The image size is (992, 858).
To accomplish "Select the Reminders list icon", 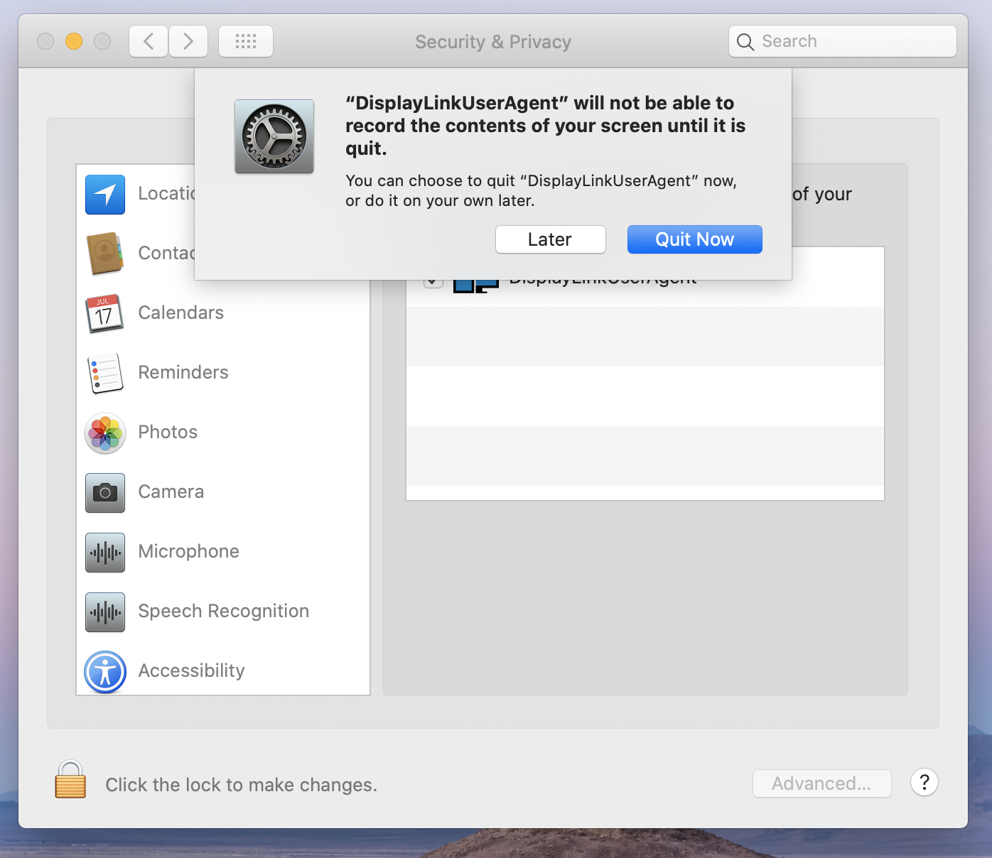I will pos(104,373).
